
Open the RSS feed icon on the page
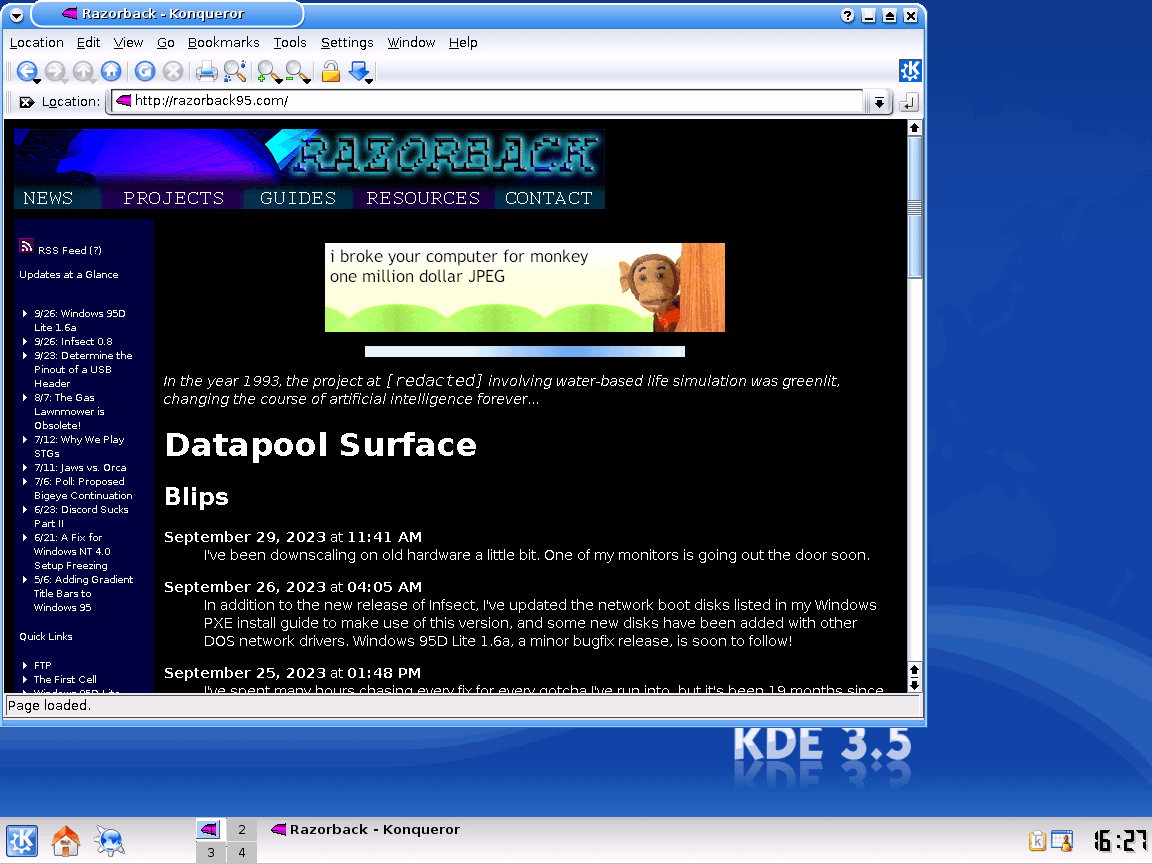26,246
